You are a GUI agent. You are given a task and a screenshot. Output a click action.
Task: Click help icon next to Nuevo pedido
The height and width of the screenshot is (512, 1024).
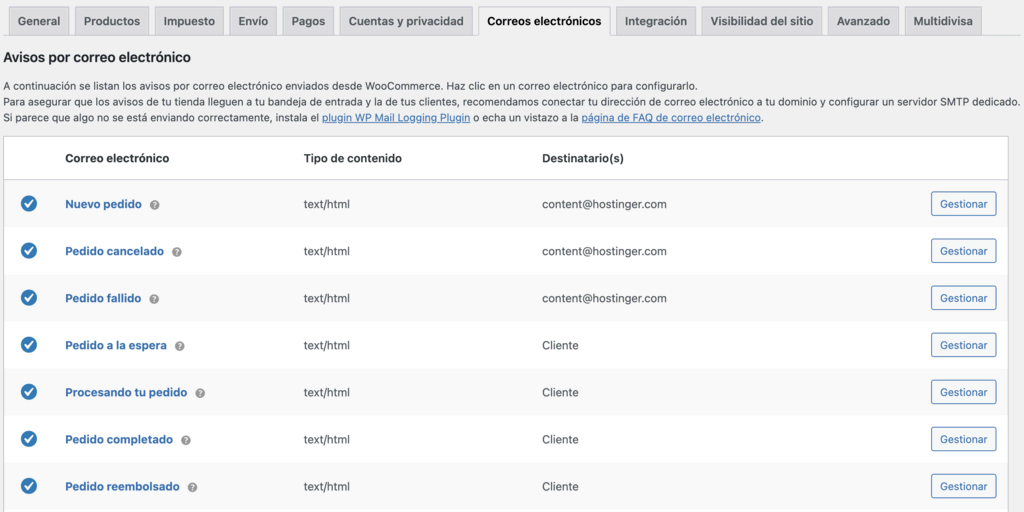point(155,205)
